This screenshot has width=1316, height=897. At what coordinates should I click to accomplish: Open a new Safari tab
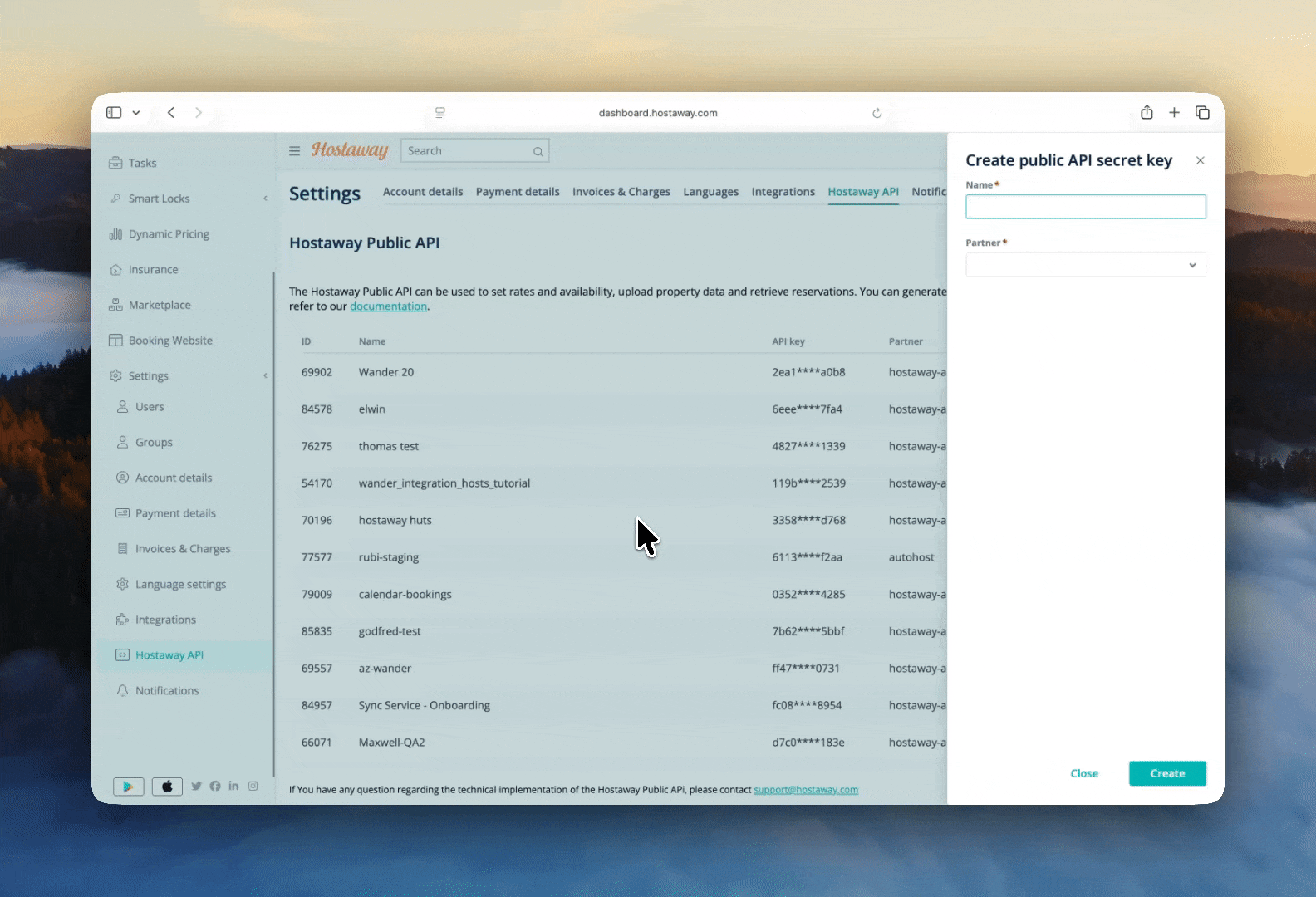coord(1174,112)
